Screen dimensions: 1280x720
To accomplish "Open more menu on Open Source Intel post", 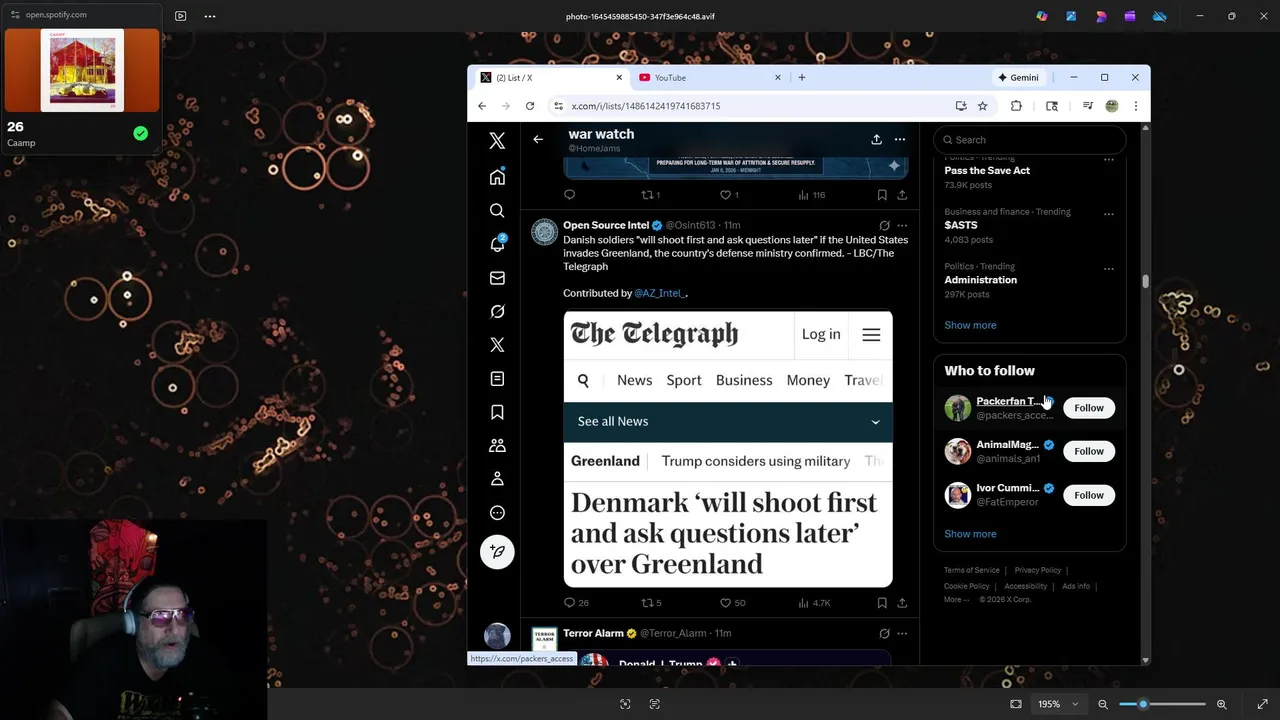I will coord(902,226).
